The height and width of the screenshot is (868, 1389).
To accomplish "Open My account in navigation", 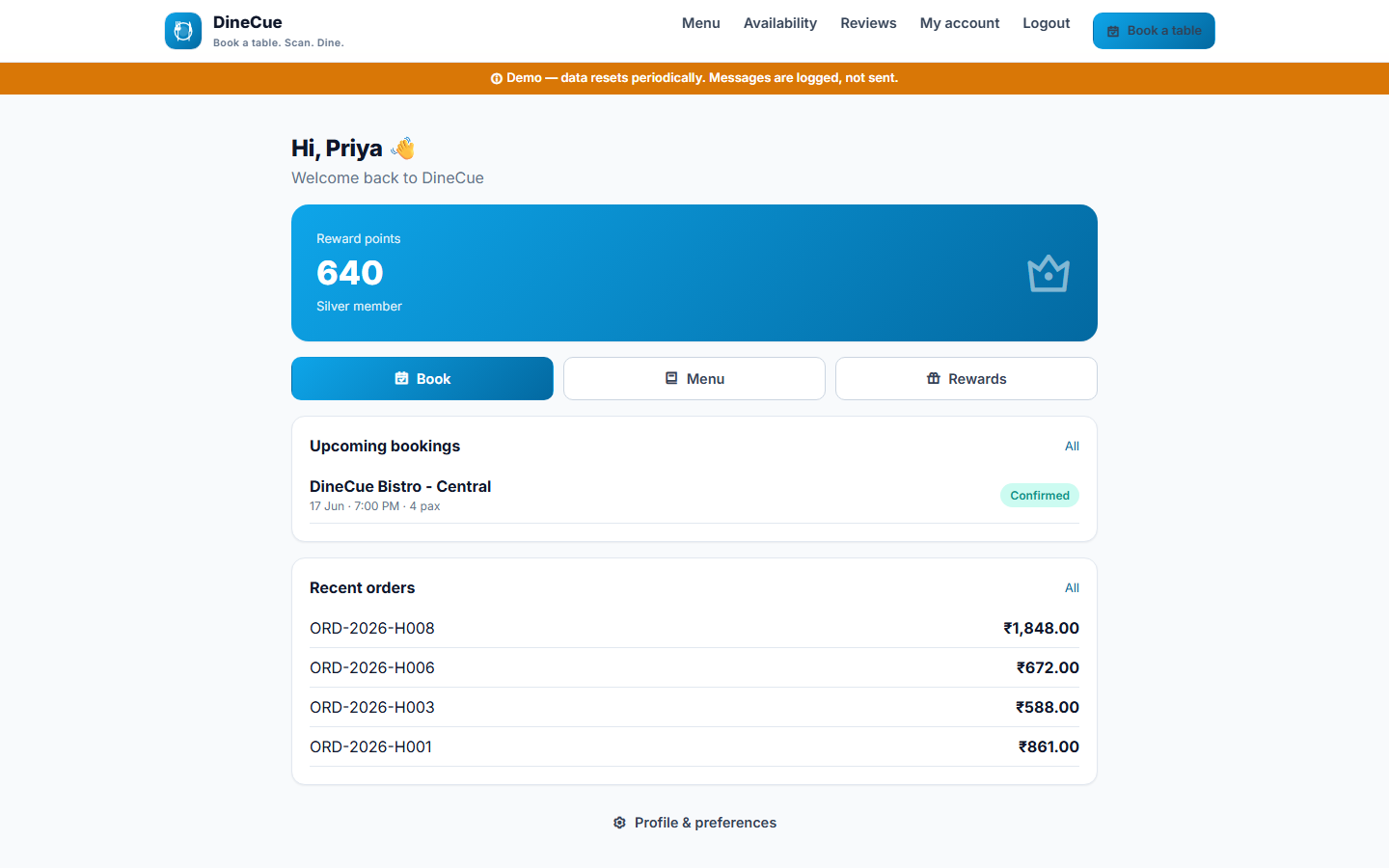I will coord(960,23).
